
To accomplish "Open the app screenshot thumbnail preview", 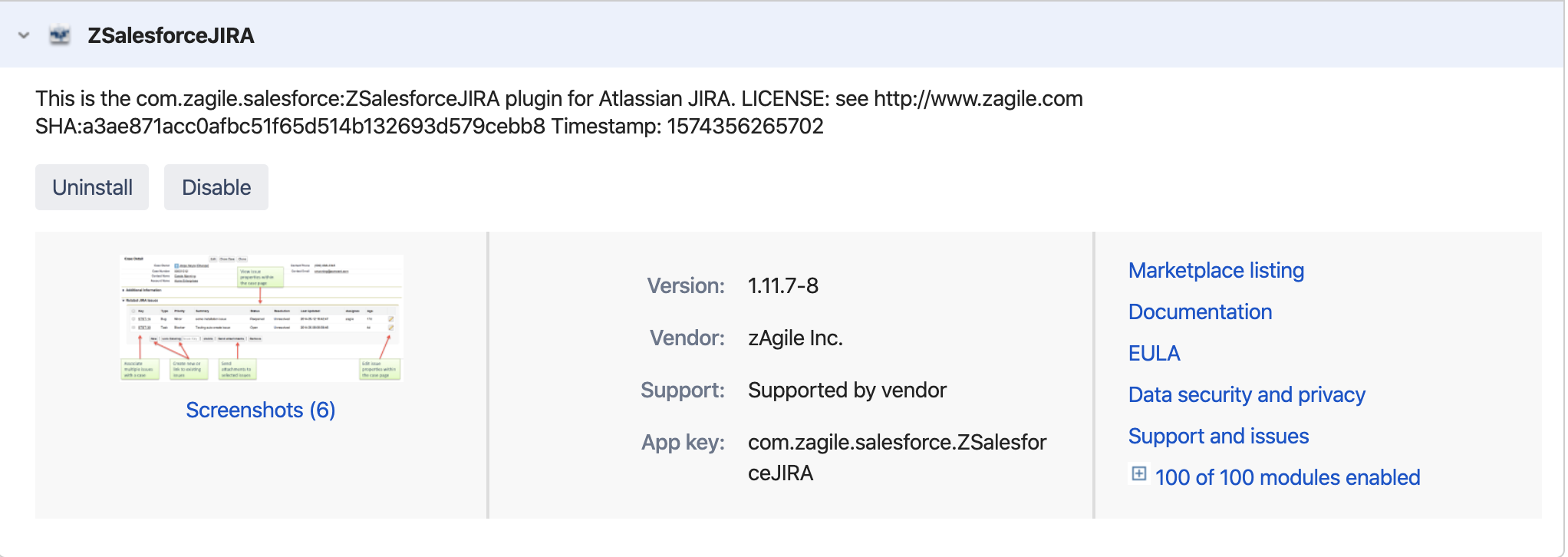I will pyautogui.click(x=261, y=318).
